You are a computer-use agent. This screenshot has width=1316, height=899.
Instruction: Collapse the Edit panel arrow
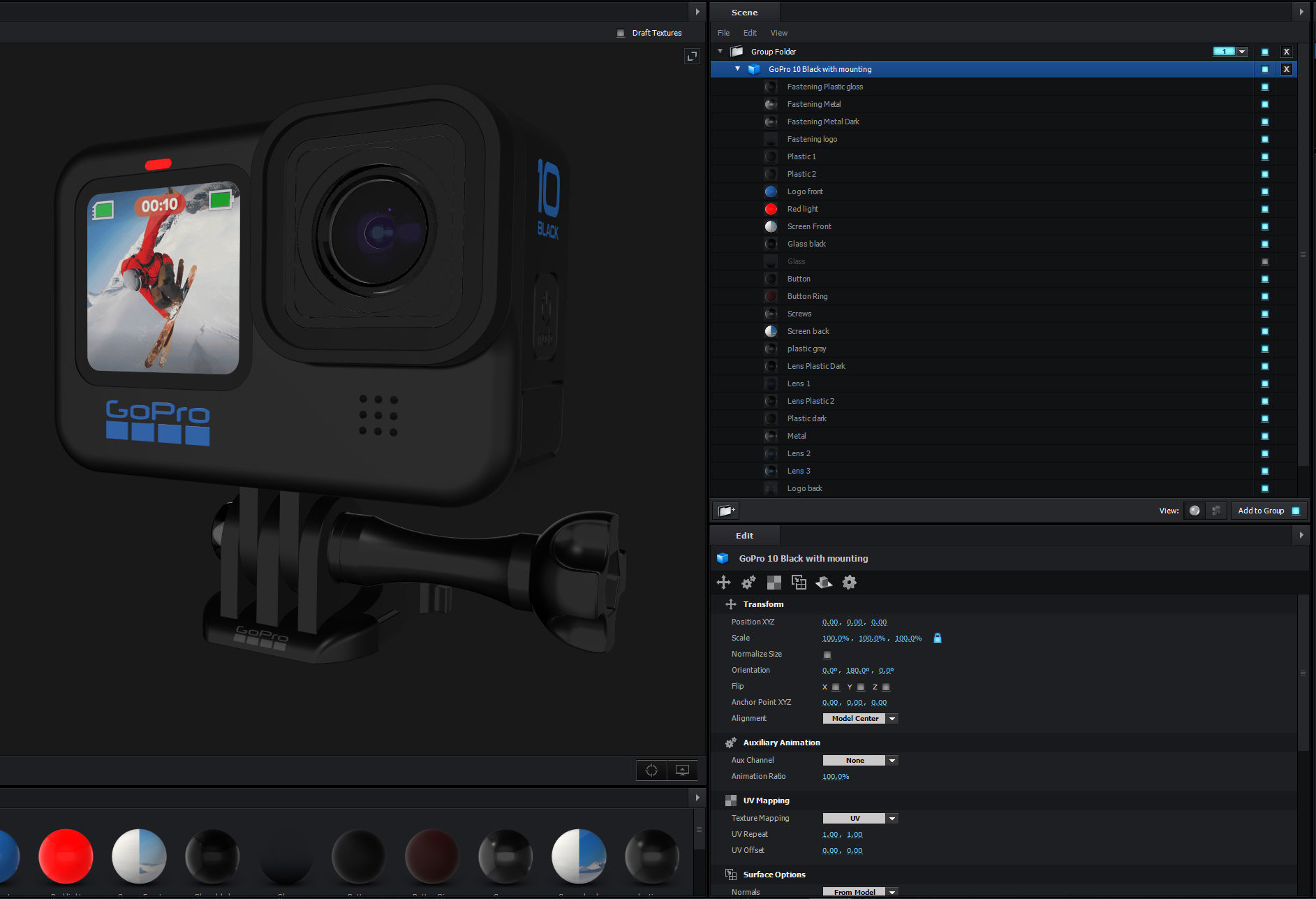(x=1301, y=535)
